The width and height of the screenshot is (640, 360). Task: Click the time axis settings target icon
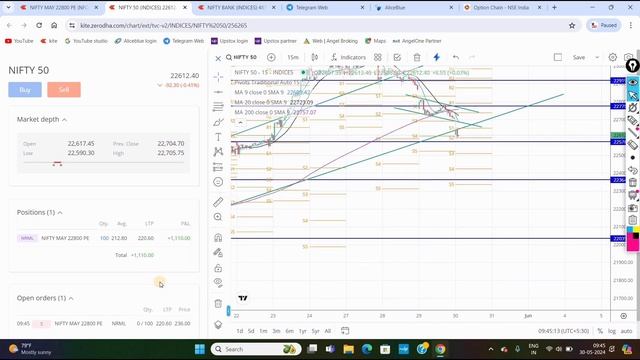[623, 316]
